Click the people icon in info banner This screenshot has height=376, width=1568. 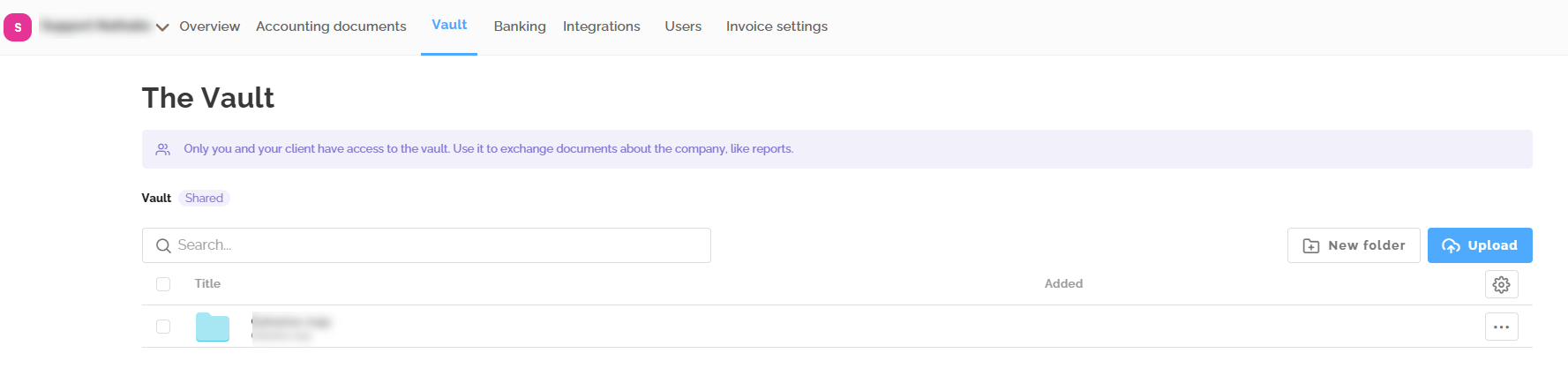click(x=163, y=149)
